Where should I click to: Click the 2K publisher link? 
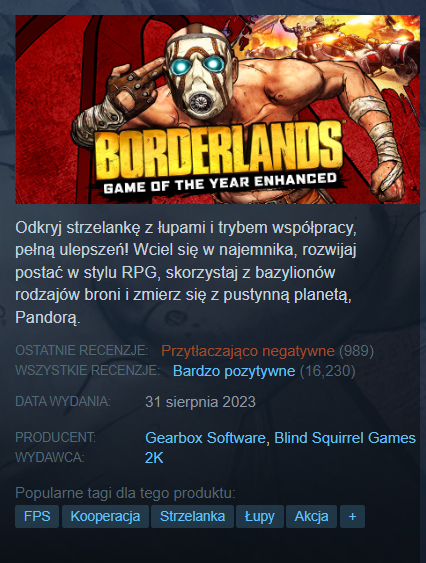[x=154, y=458]
